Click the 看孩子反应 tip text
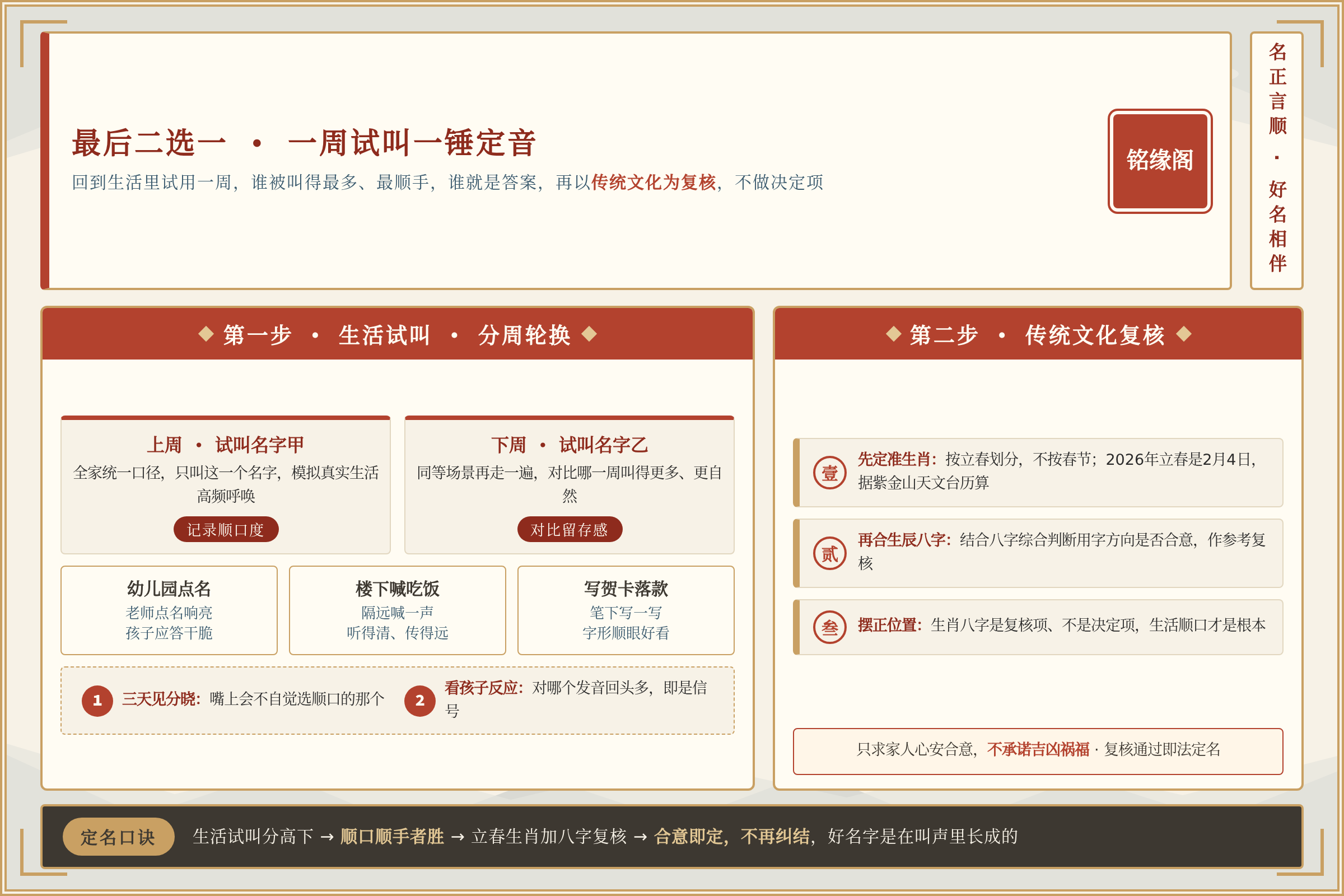1344x896 pixels. pos(576,699)
